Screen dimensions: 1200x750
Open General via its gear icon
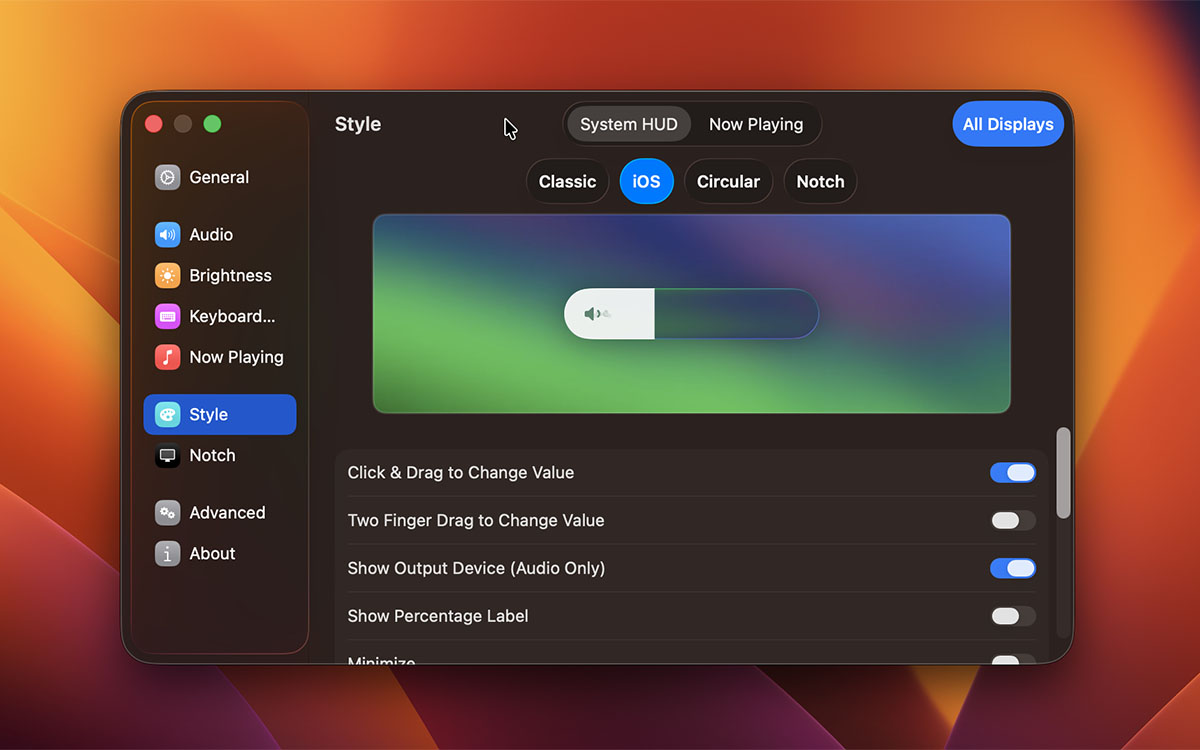167,178
